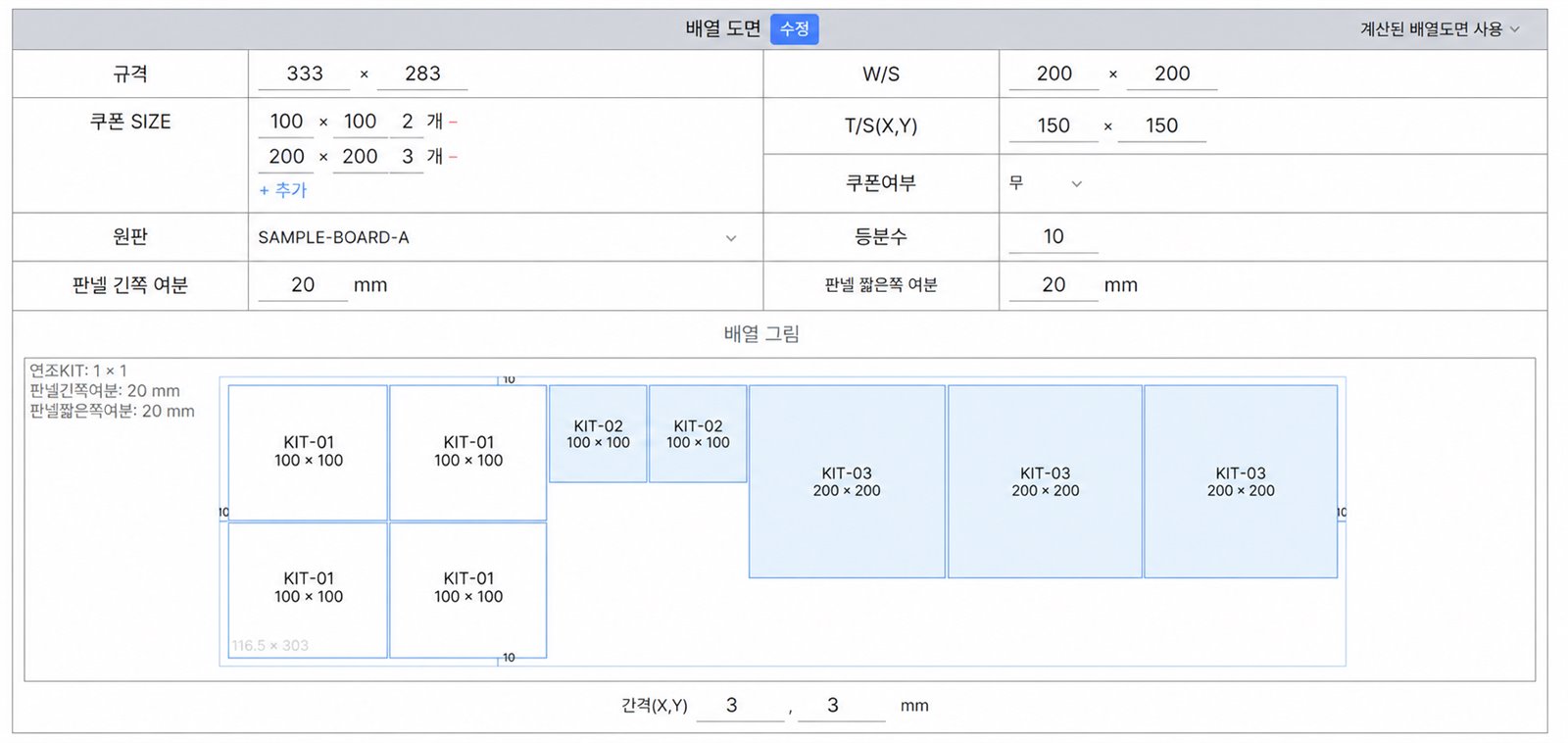Focus the 규격 height field 283
The image size is (1568, 743).
(x=422, y=74)
